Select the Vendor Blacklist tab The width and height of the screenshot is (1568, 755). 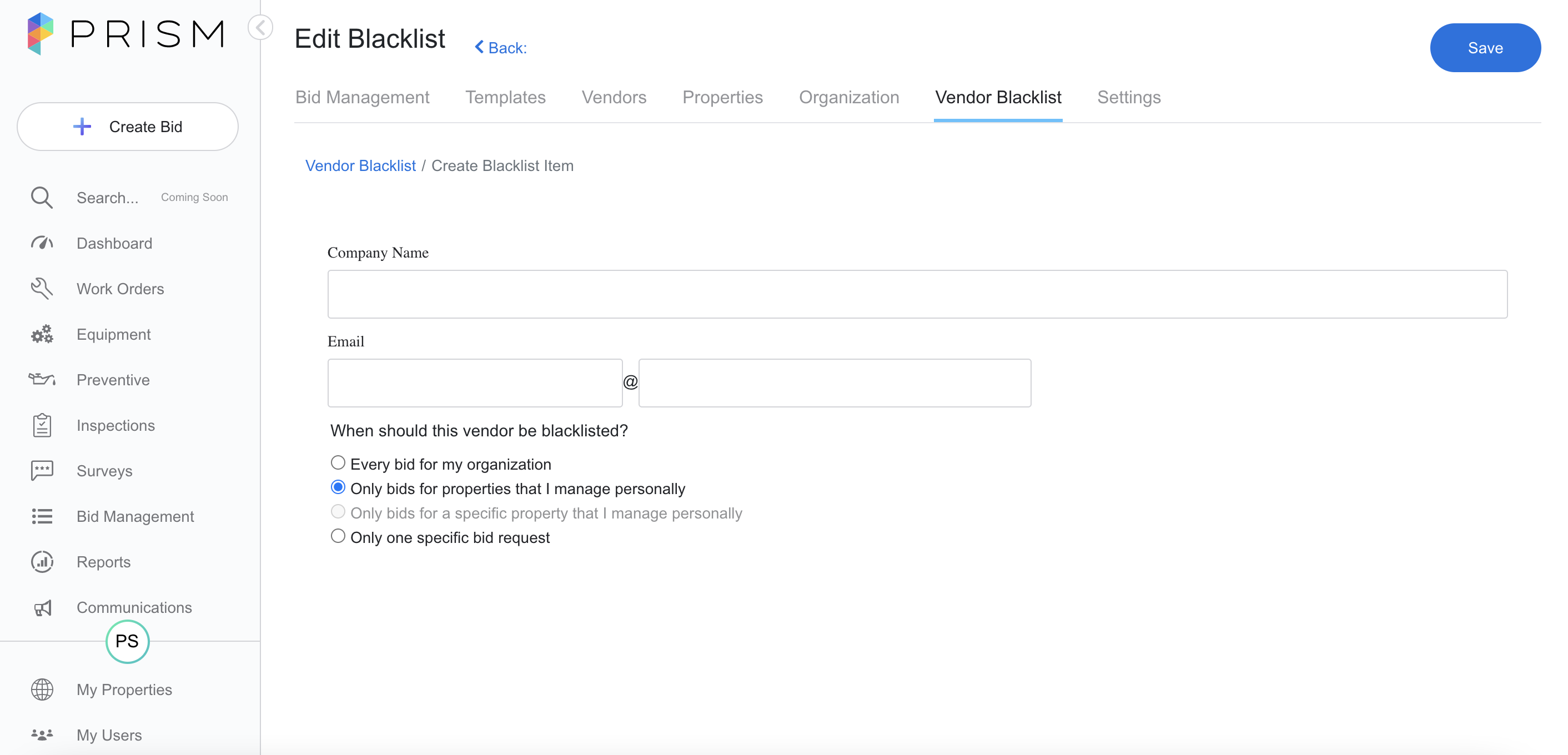click(998, 97)
